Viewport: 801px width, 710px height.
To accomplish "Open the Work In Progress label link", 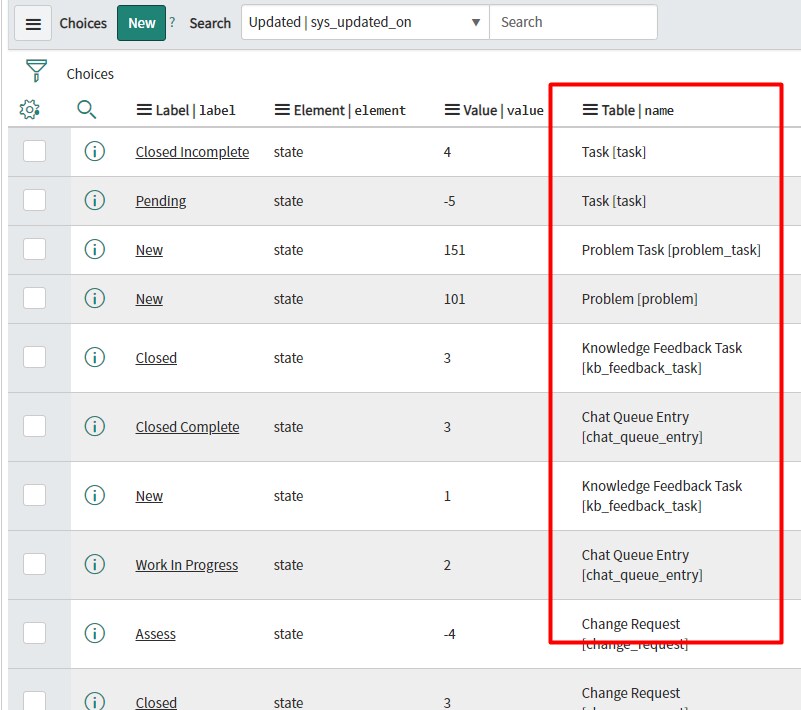I will (187, 565).
